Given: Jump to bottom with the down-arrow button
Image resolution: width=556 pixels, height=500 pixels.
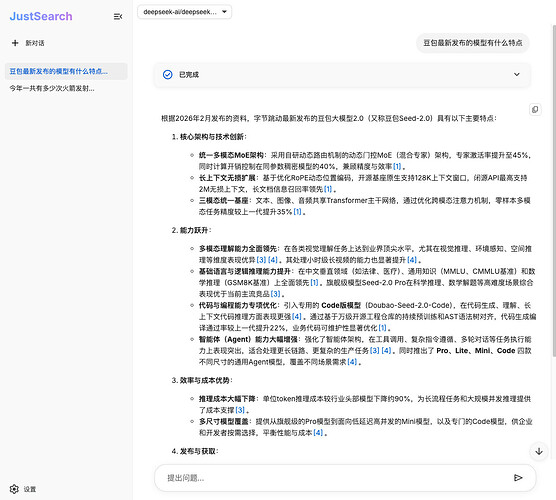Looking at the screenshot, I should pos(539,451).
